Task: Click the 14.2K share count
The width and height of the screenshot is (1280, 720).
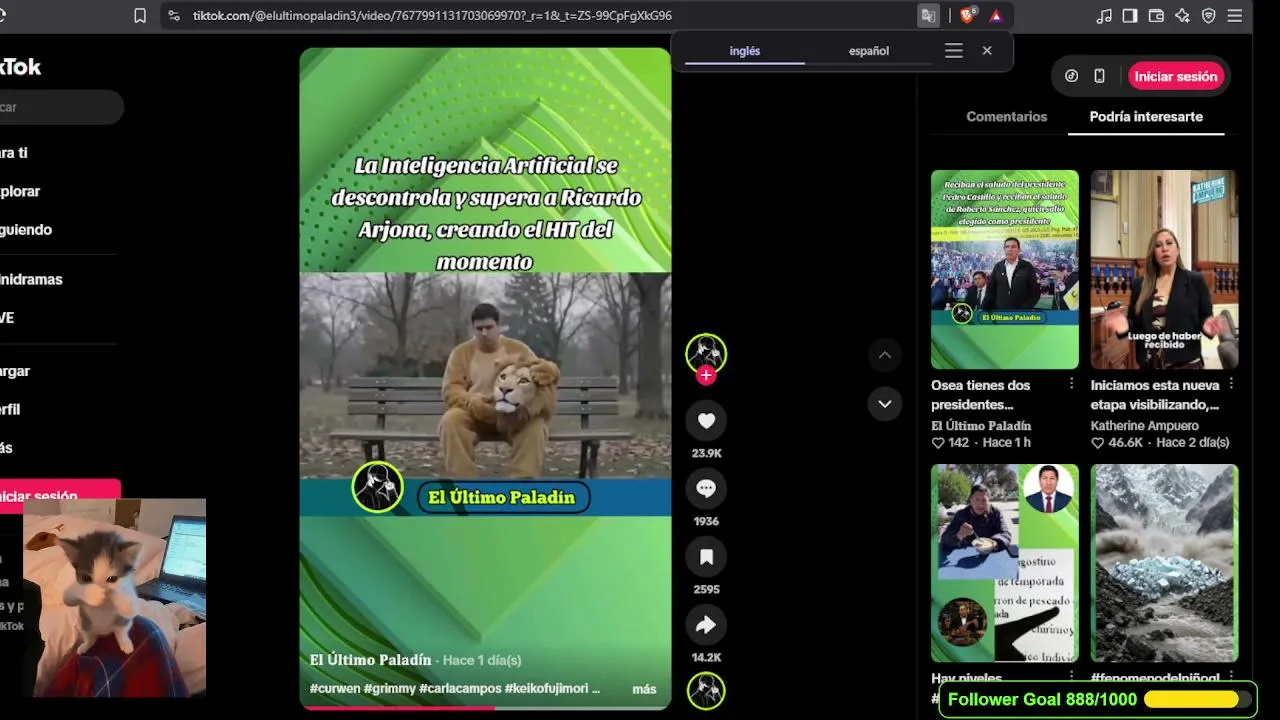Action: [706, 657]
